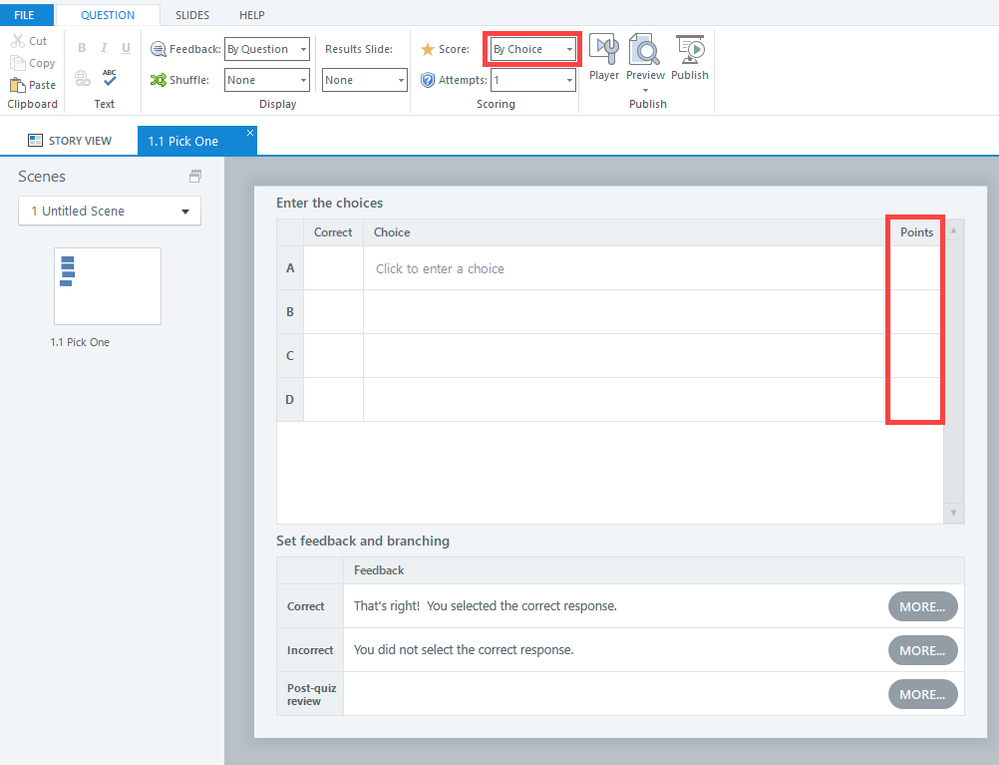The image size is (999, 765).
Task: Click MORE button for Correct feedback
Action: [922, 606]
